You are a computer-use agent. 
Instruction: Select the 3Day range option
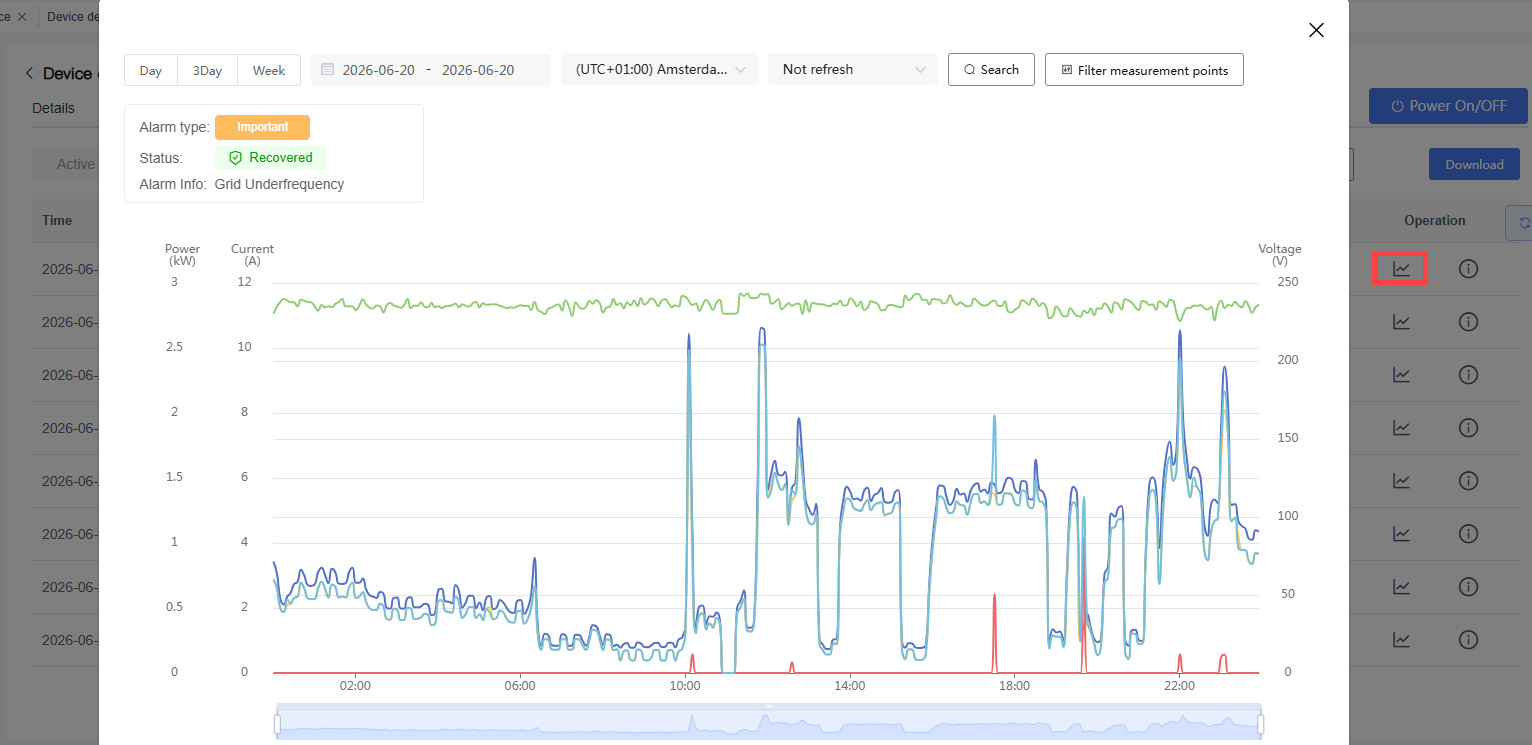(x=207, y=70)
